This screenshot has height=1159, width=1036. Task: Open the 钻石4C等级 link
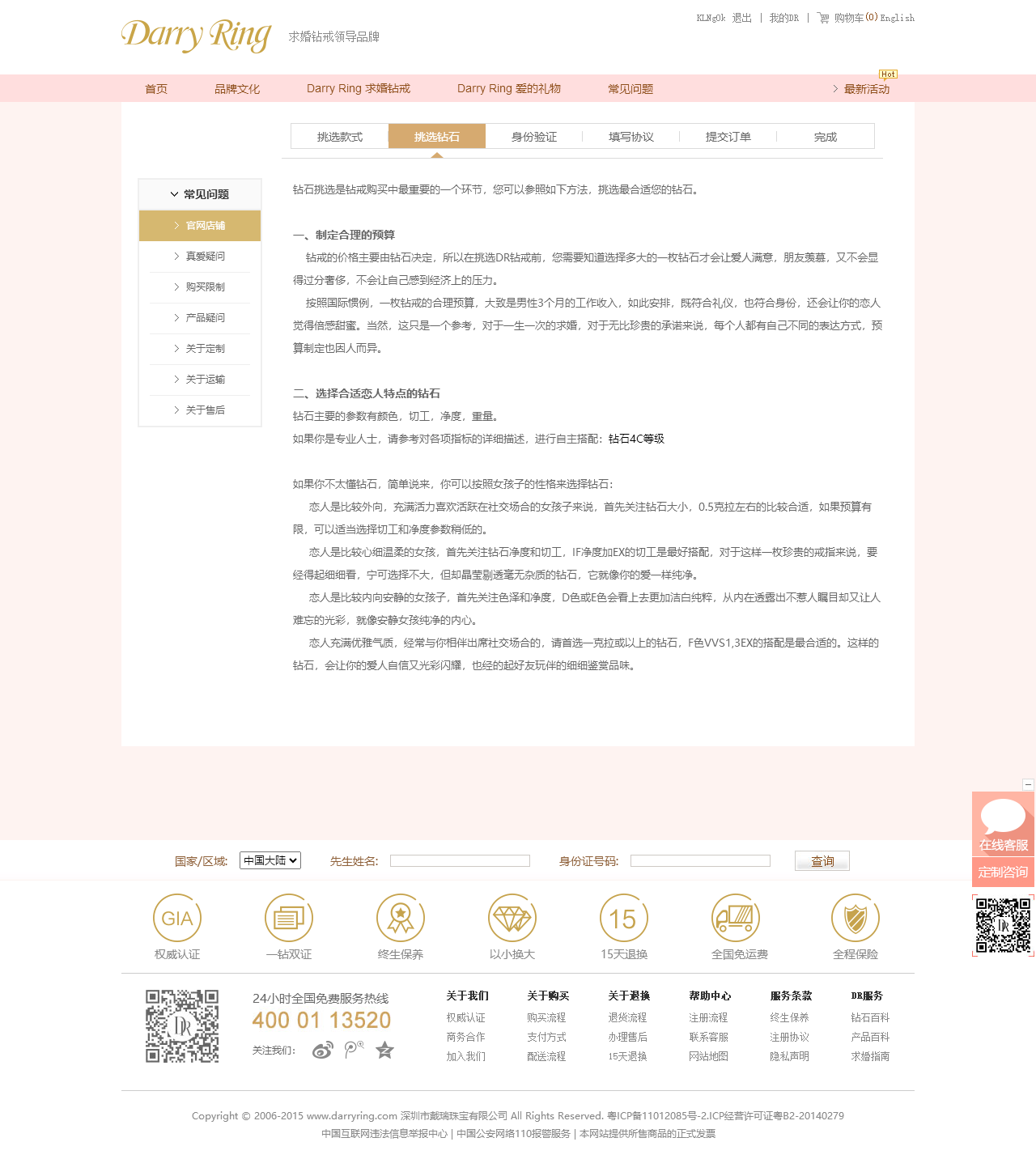tap(636, 439)
